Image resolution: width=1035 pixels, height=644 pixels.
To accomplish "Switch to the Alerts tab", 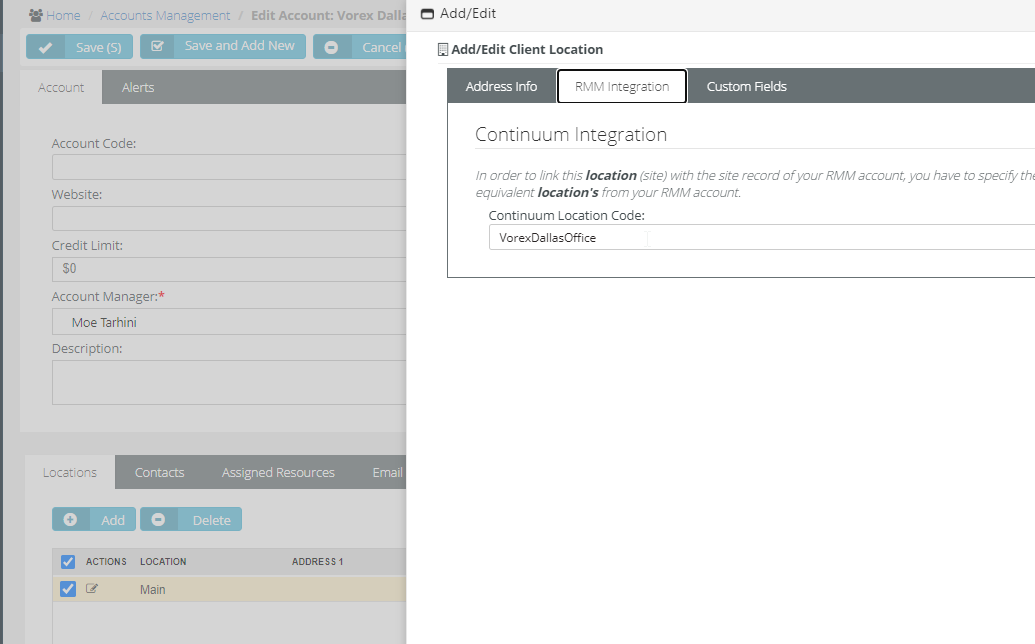I will (138, 87).
